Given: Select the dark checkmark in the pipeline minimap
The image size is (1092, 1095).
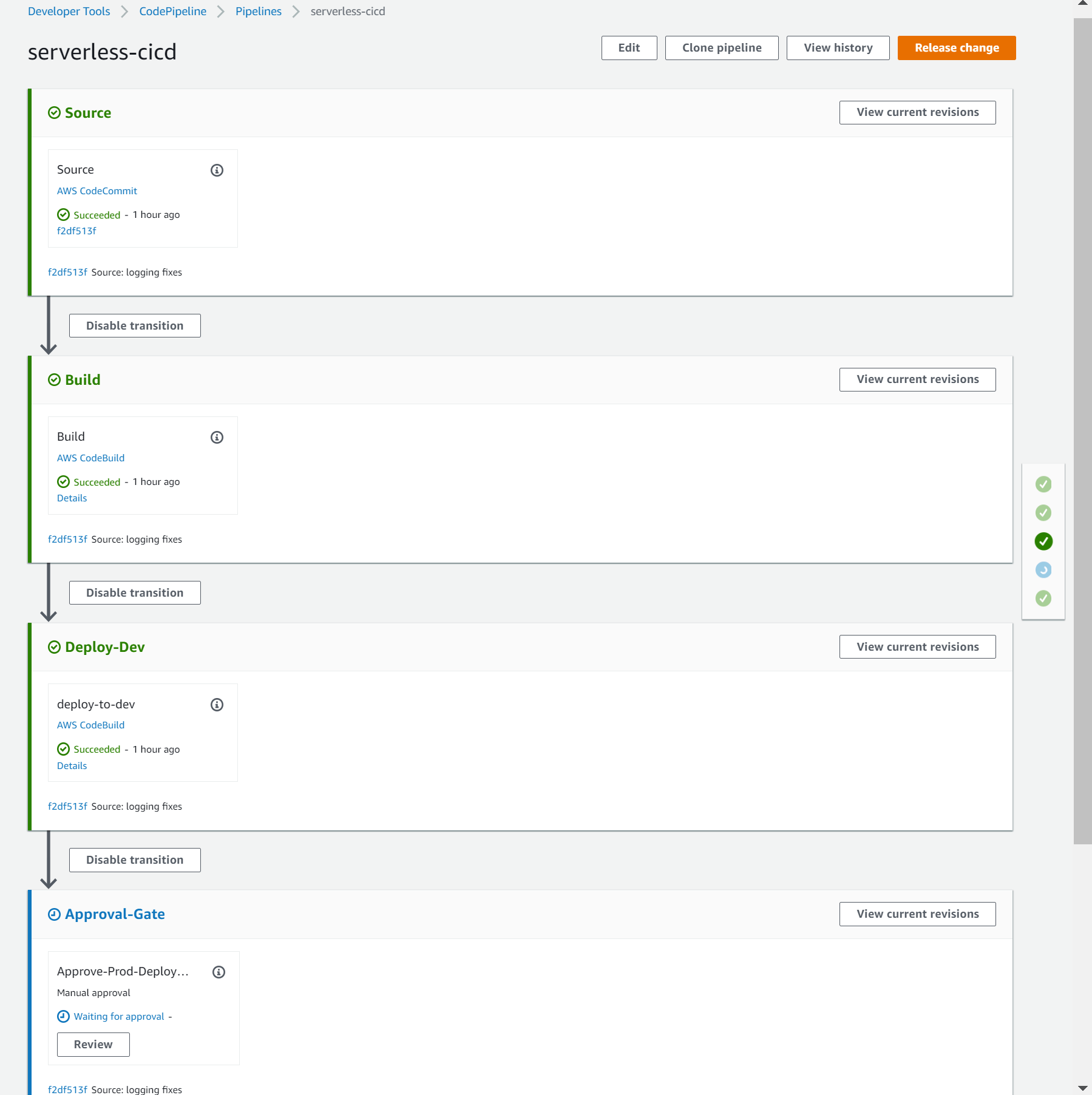Looking at the screenshot, I should [x=1043, y=541].
